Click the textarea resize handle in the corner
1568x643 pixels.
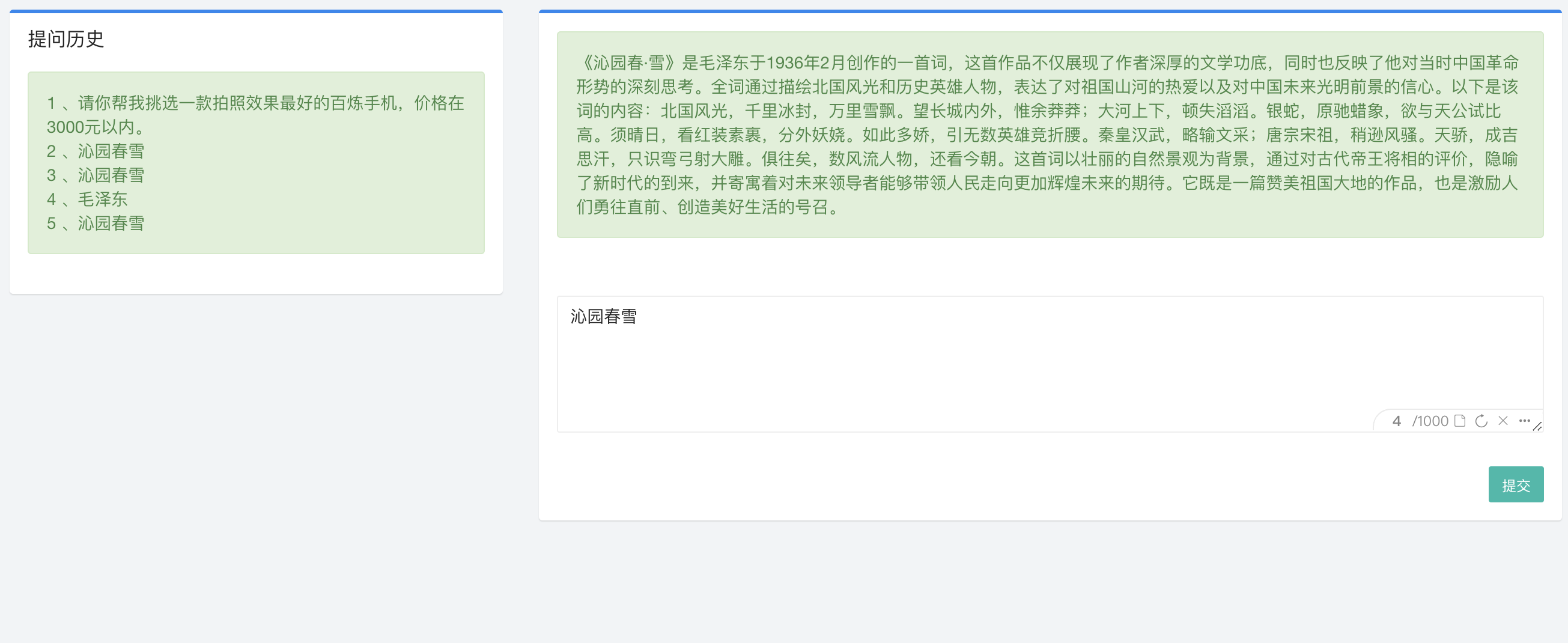pyautogui.click(x=1537, y=426)
